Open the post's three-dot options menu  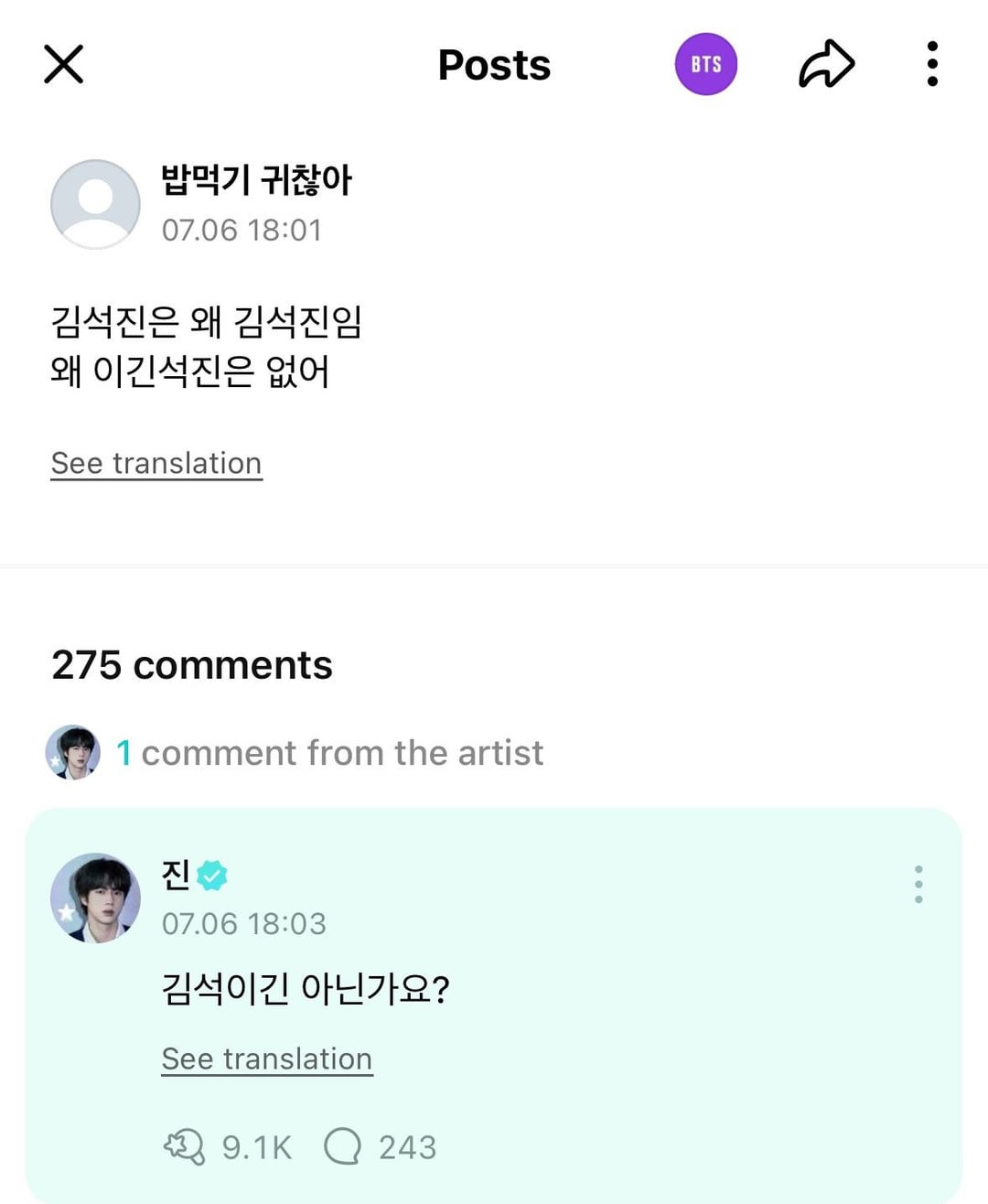coord(932,64)
